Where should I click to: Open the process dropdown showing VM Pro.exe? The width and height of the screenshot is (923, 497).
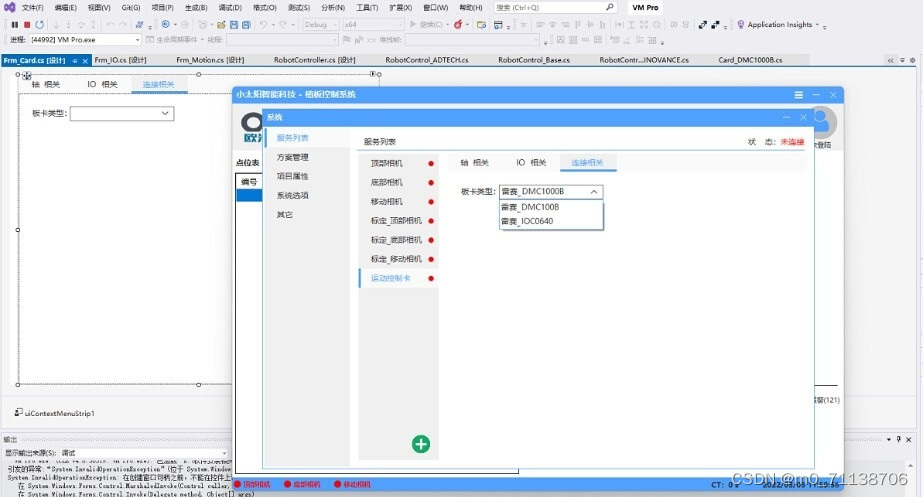(x=137, y=40)
